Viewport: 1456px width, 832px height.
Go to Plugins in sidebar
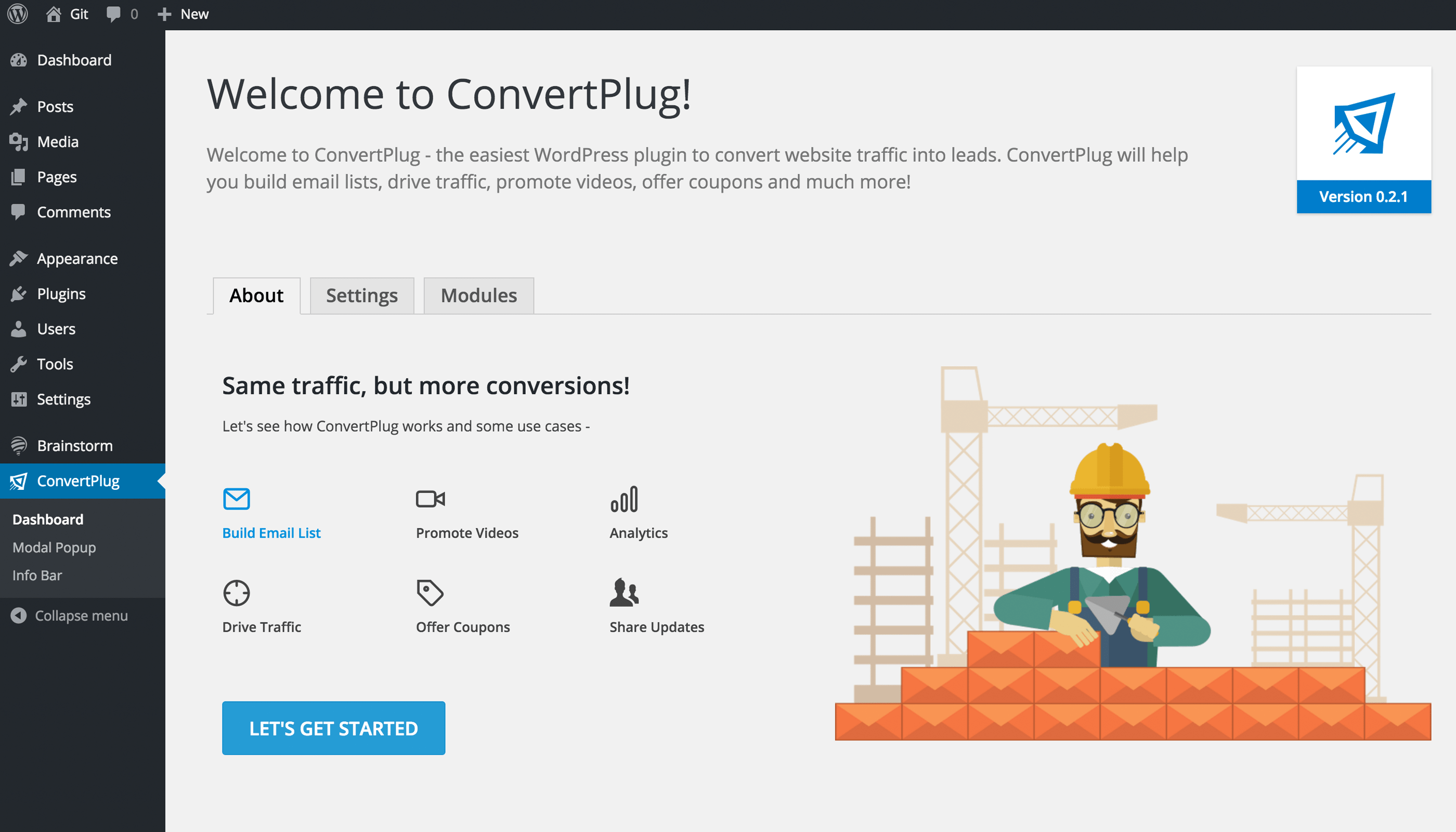point(61,294)
